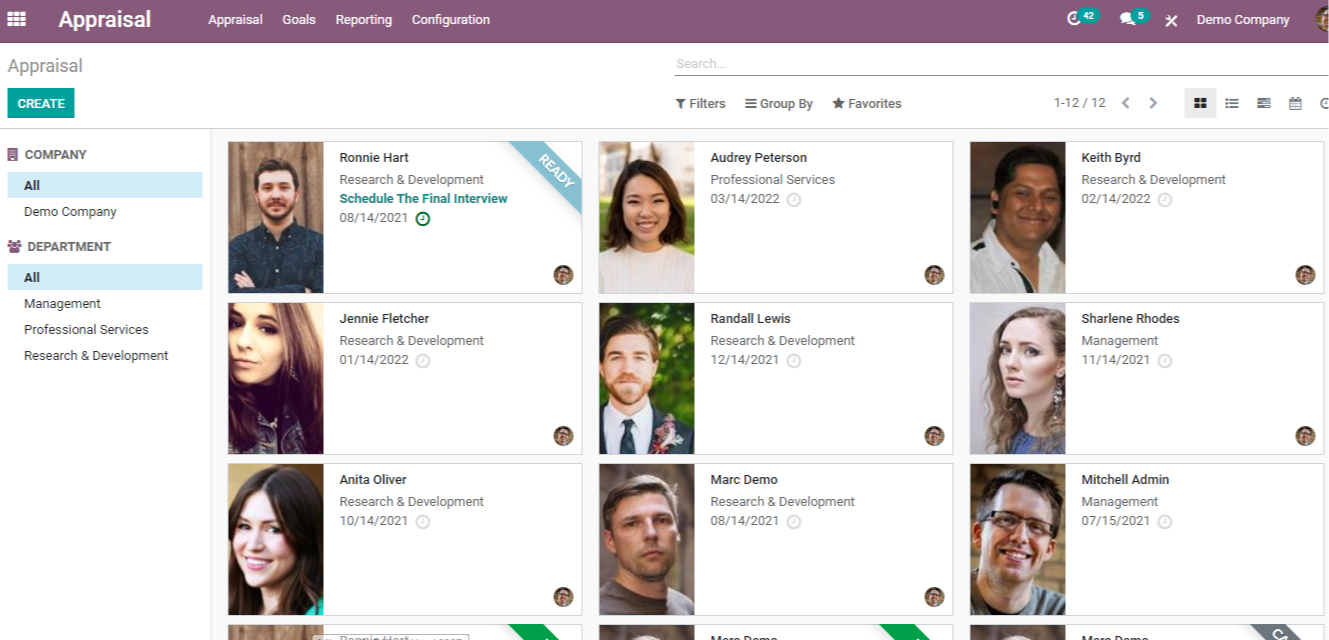Open the Favorites dropdown

867,104
